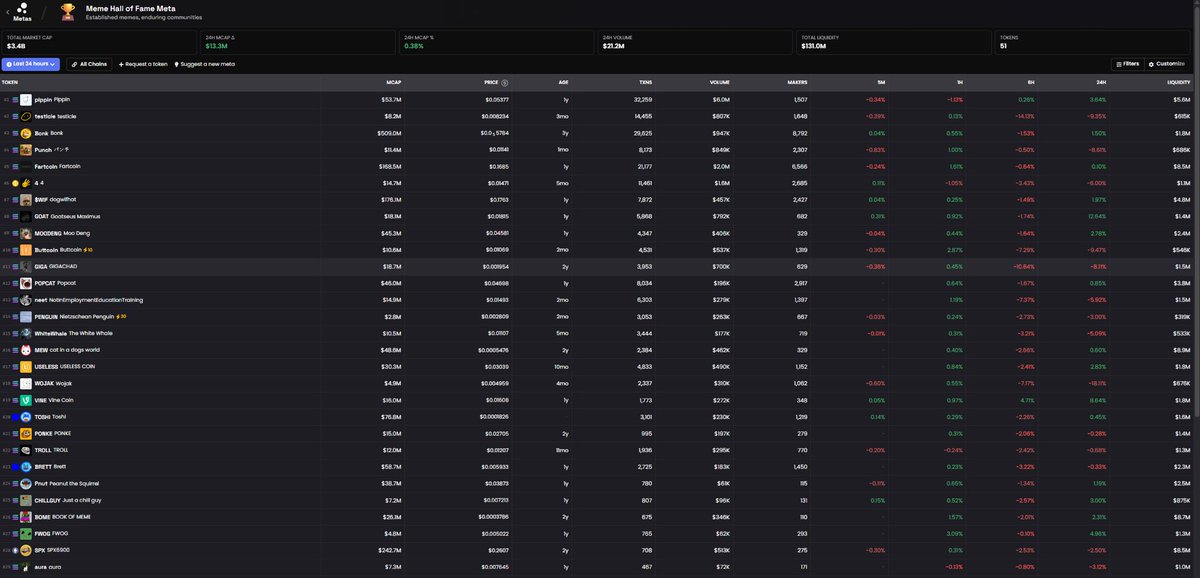1200x578 pixels.
Task: Open the Metas logo icon
Action: click(x=22, y=8)
